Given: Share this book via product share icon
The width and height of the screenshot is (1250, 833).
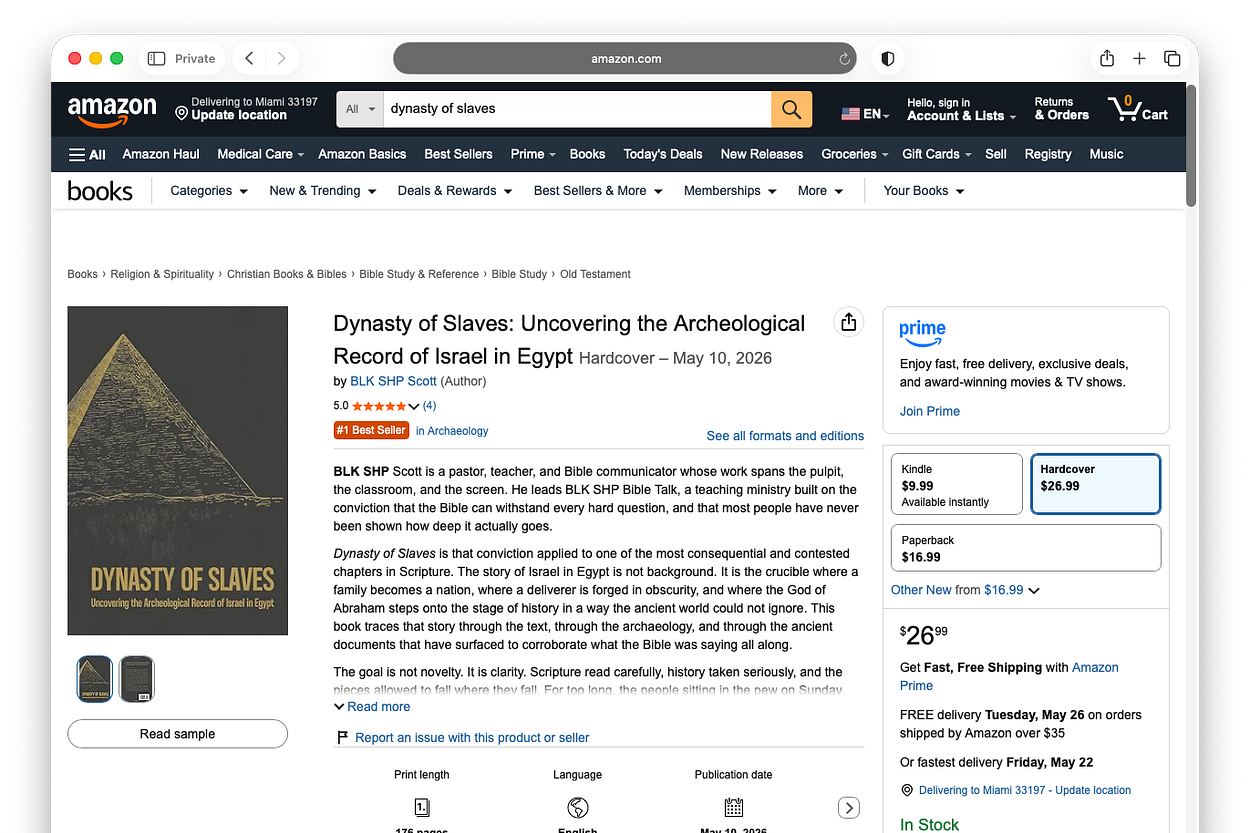Looking at the screenshot, I should tap(848, 322).
